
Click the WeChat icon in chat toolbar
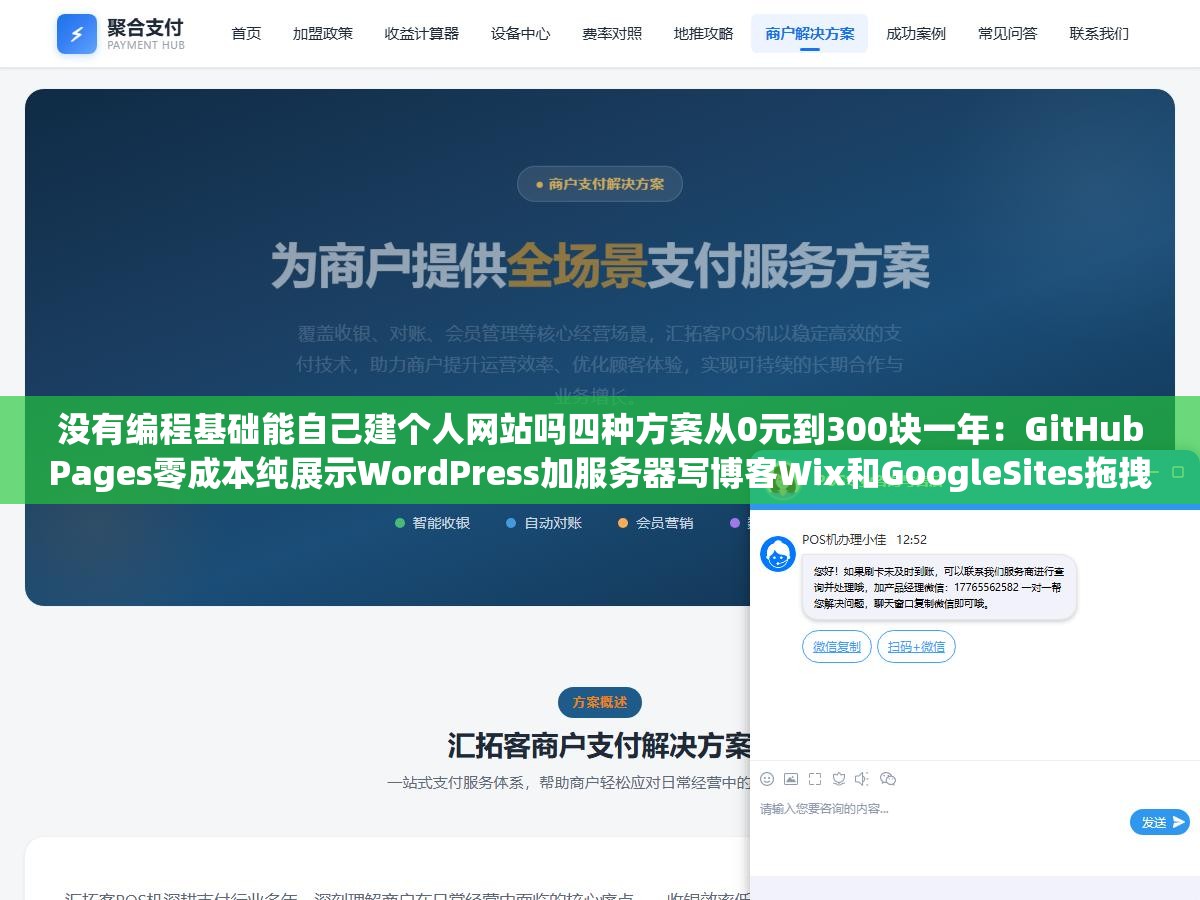pyautogui.click(x=887, y=779)
